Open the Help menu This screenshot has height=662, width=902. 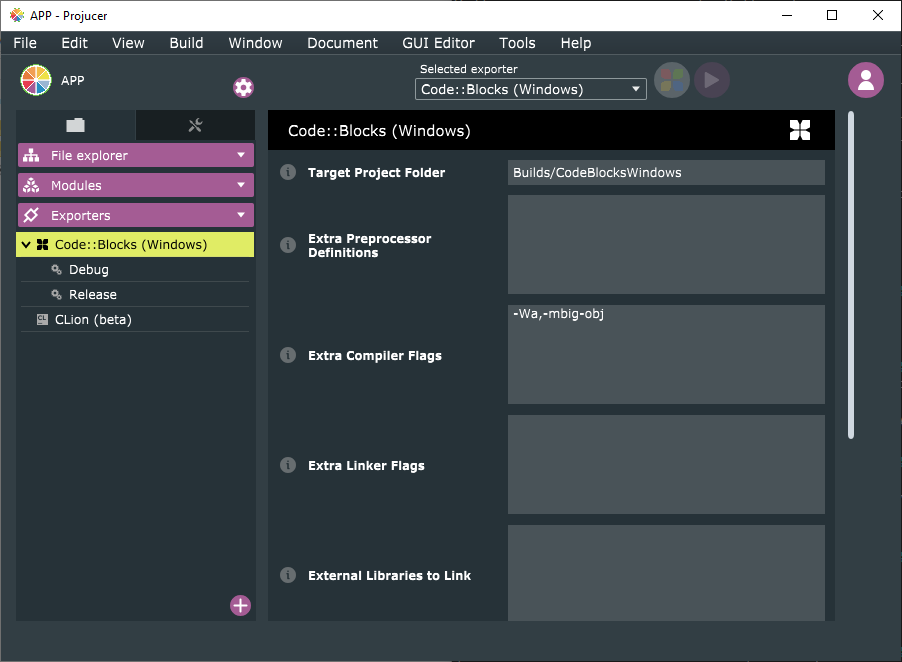coord(576,43)
